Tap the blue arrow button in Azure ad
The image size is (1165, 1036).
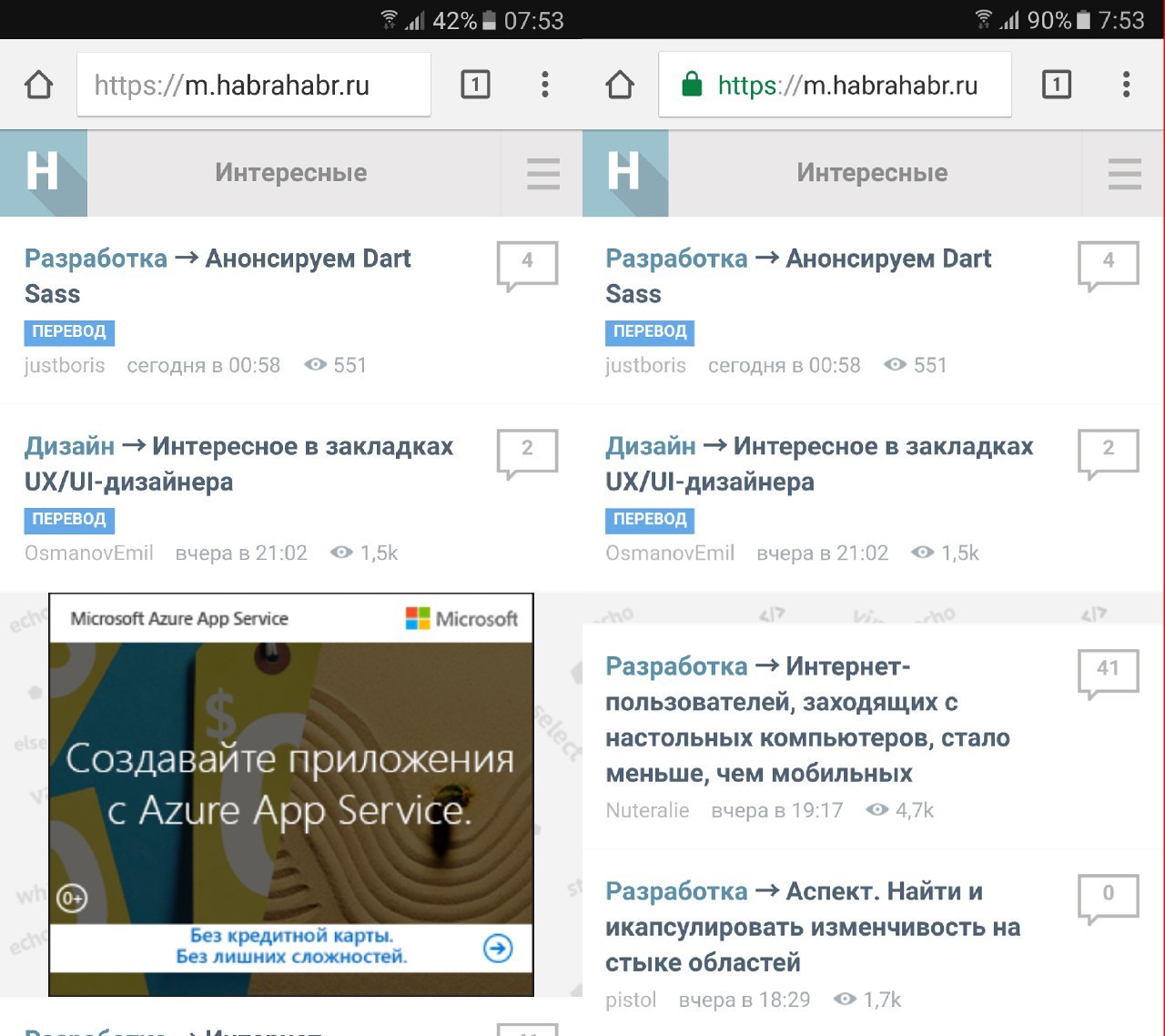tap(496, 949)
